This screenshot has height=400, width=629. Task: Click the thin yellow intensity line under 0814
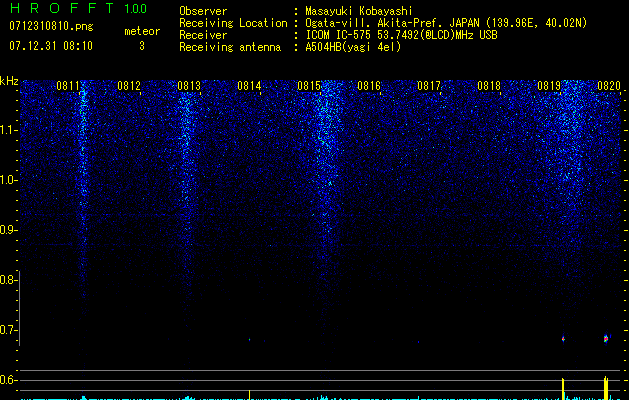250,395
